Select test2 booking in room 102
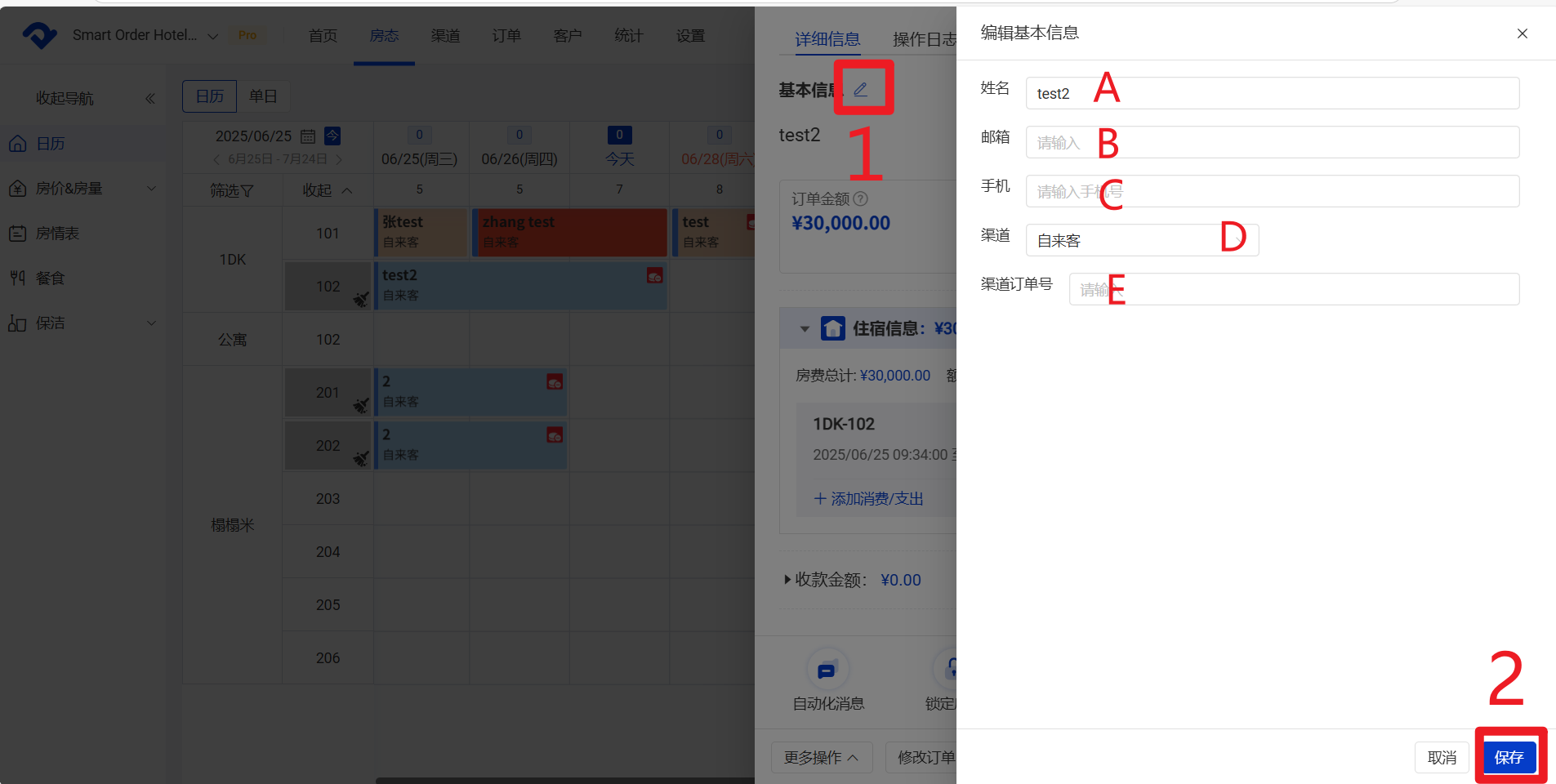Screen dimensions: 1556x784 [520, 285]
